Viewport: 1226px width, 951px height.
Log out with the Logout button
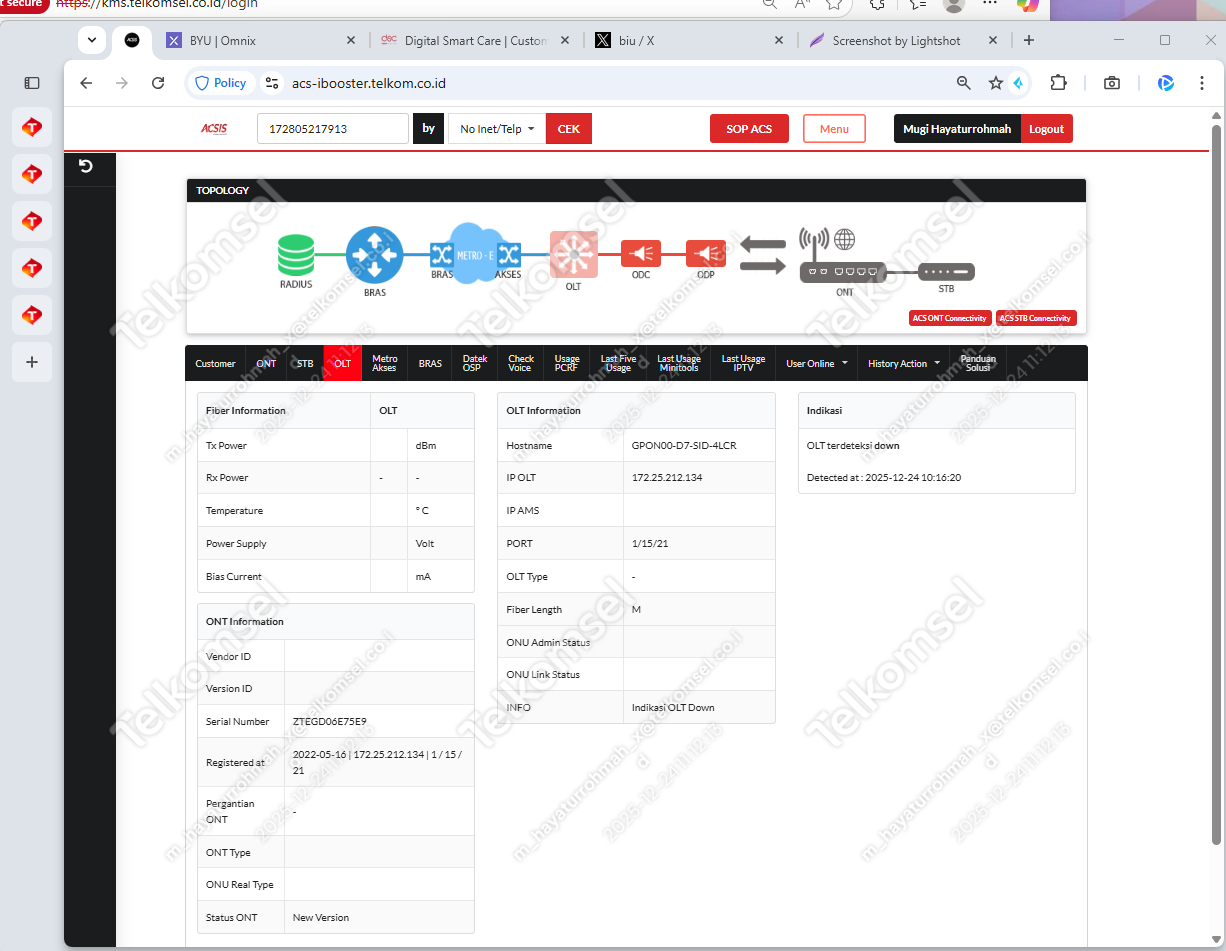pyautogui.click(x=1047, y=129)
